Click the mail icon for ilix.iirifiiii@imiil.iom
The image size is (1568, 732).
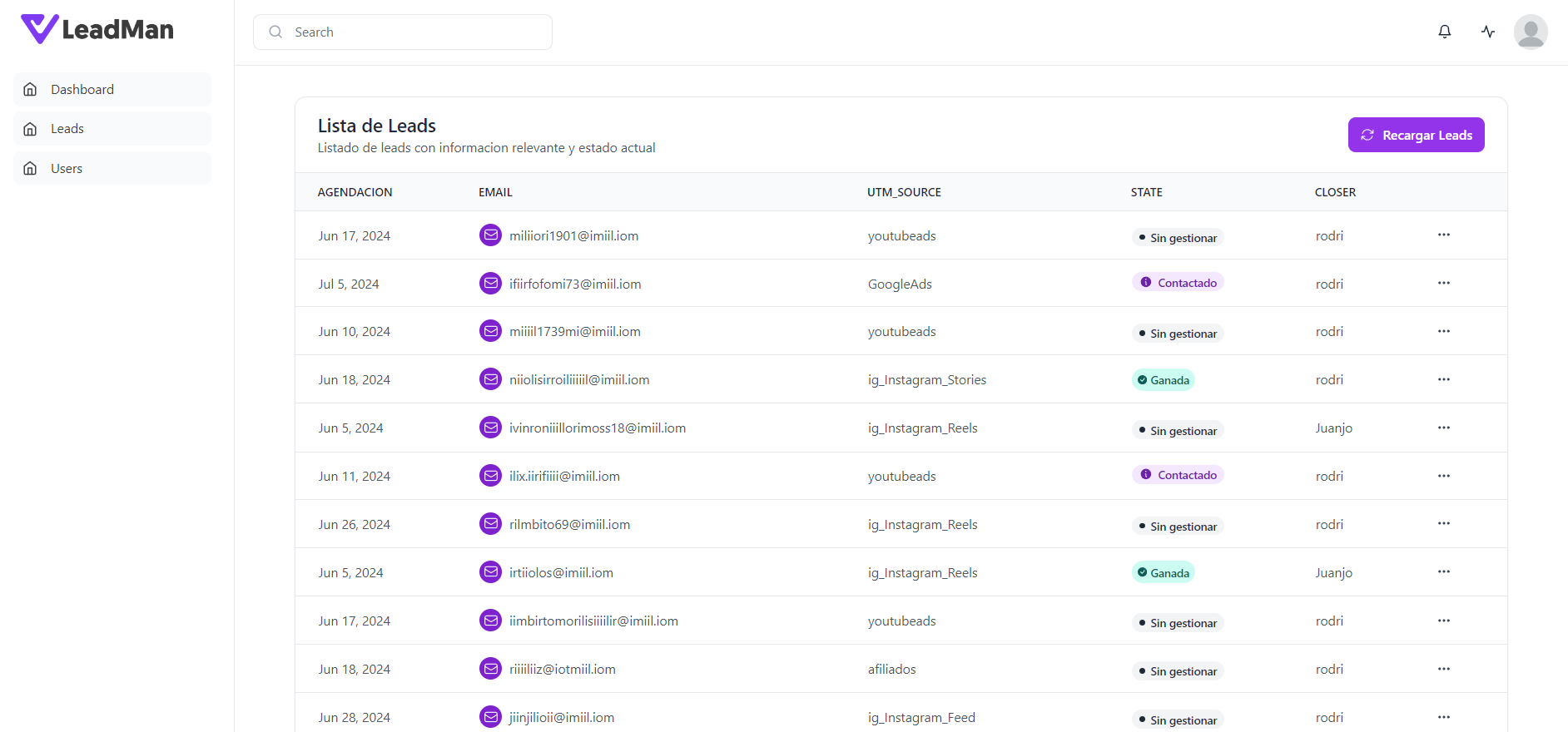(x=491, y=476)
